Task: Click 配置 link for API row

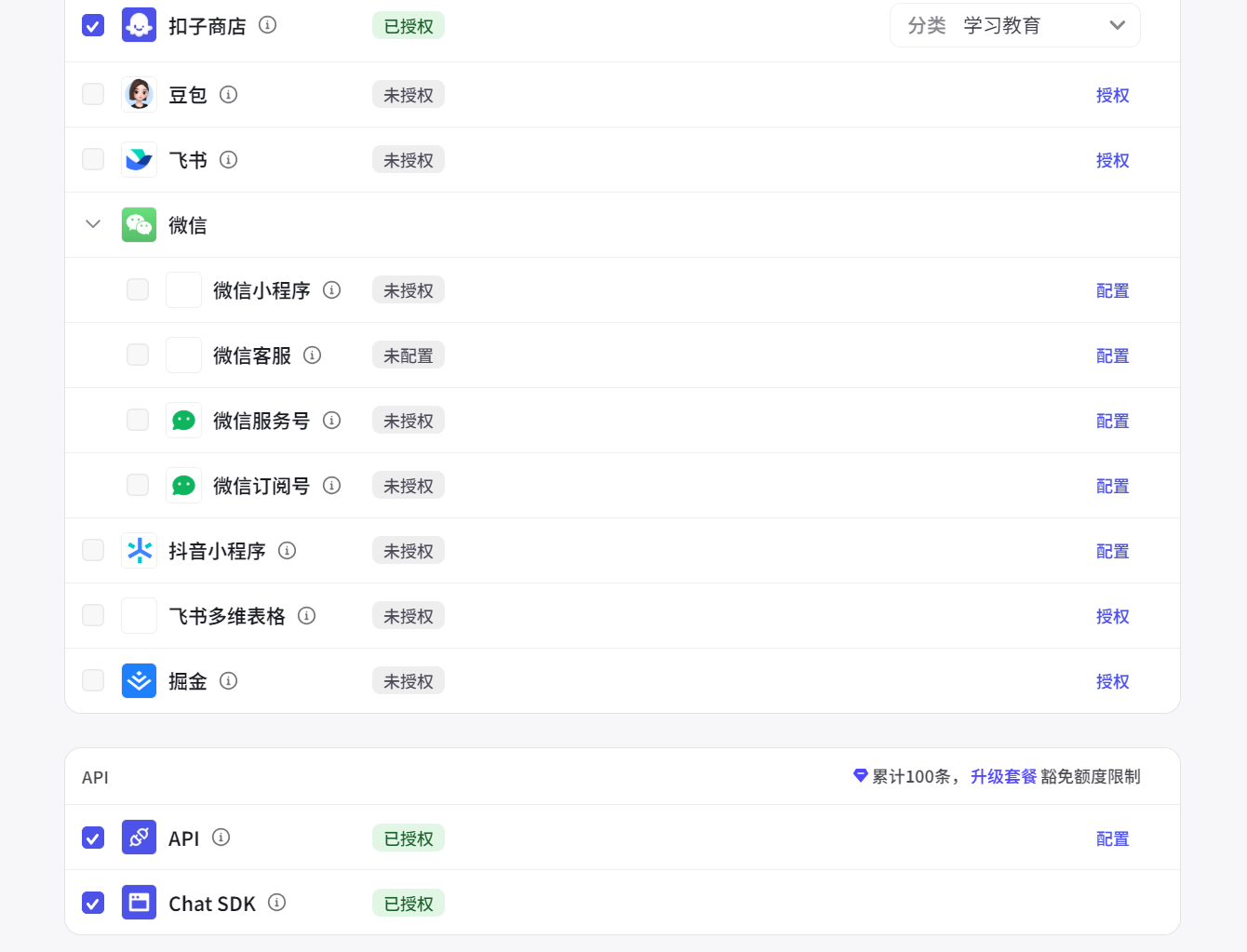Action: pos(1112,838)
